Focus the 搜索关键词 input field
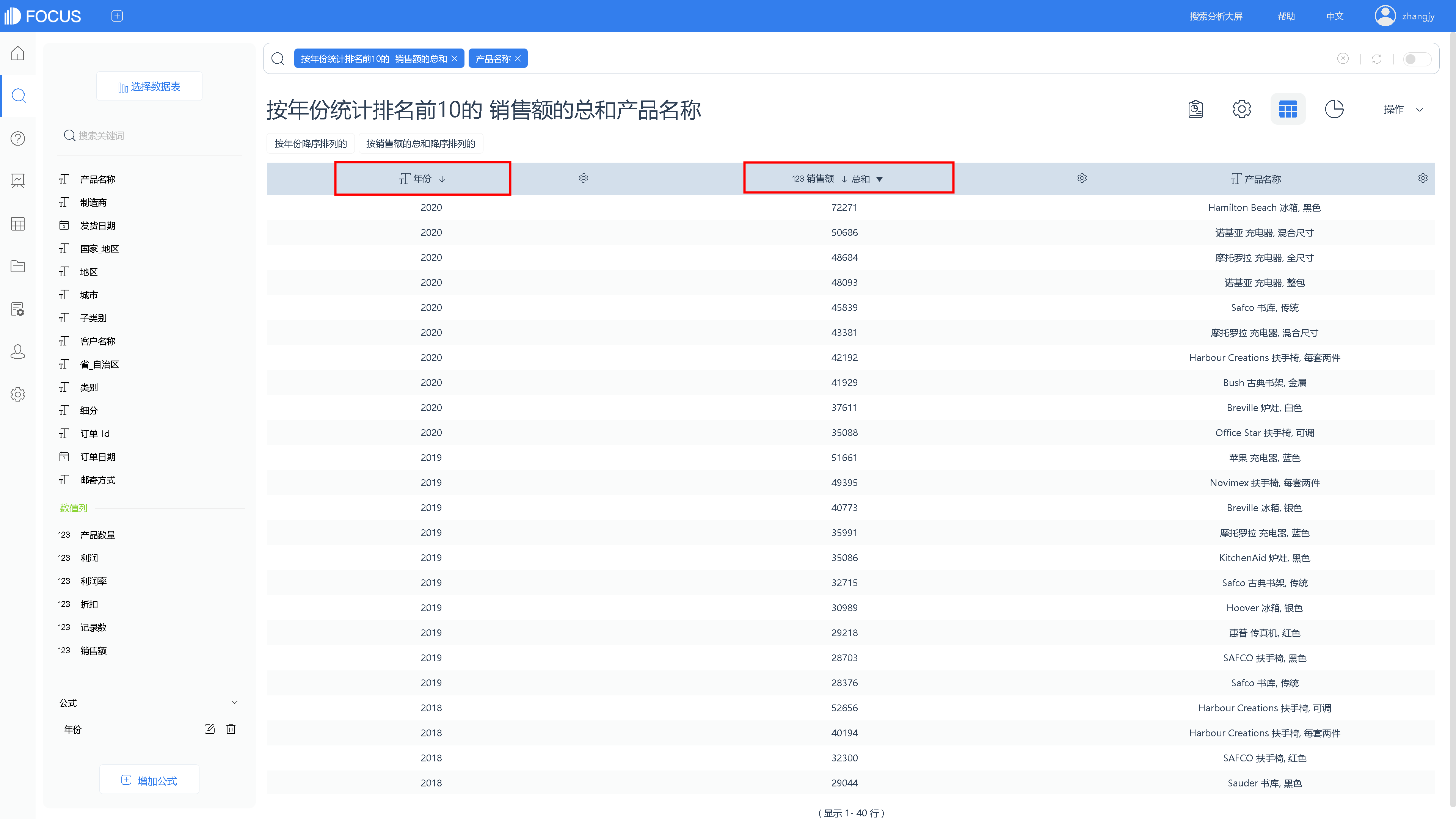The height and width of the screenshot is (819, 1456). pos(150,136)
